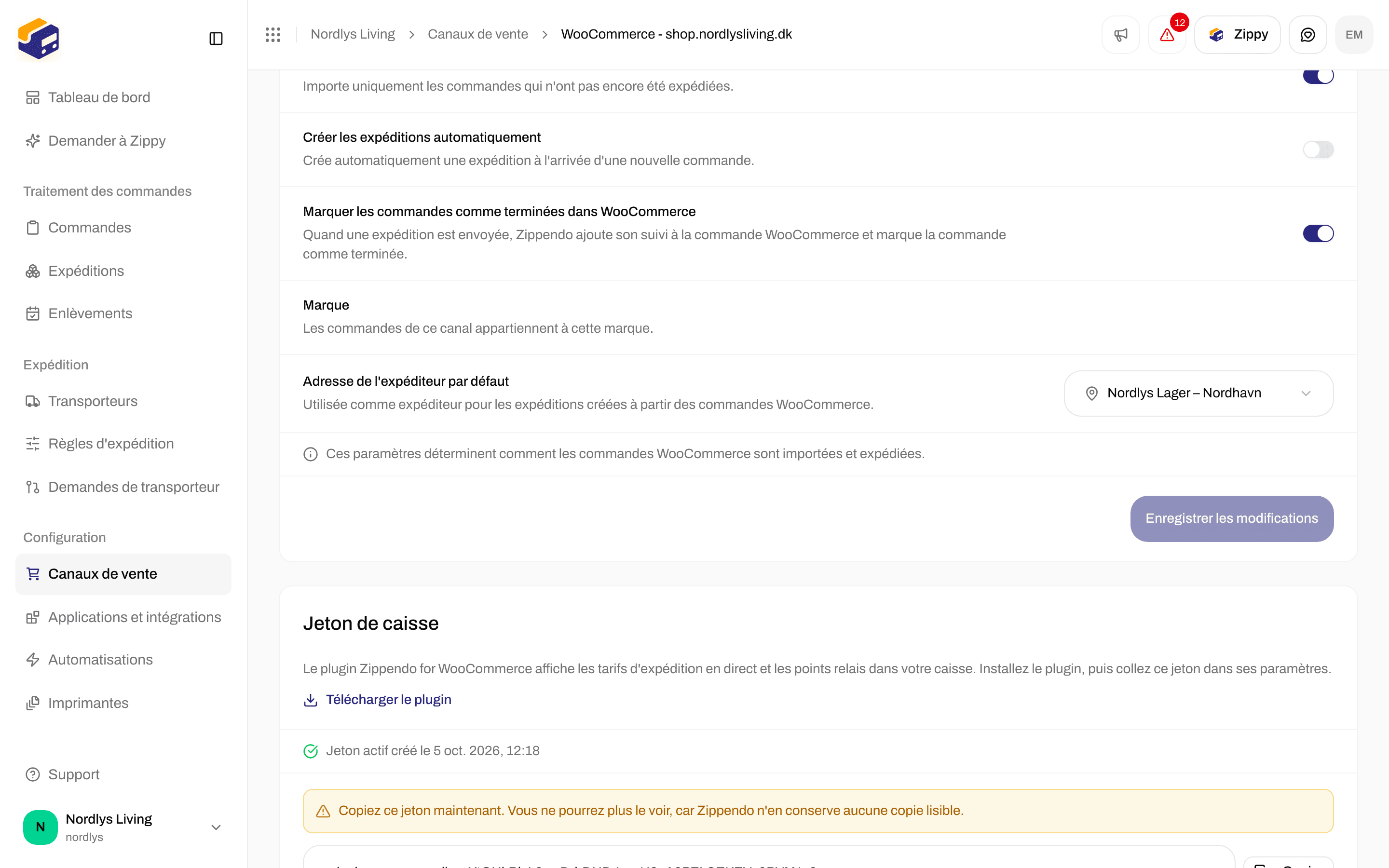
Task: Open alerts with 12 badge
Action: [1167, 34]
